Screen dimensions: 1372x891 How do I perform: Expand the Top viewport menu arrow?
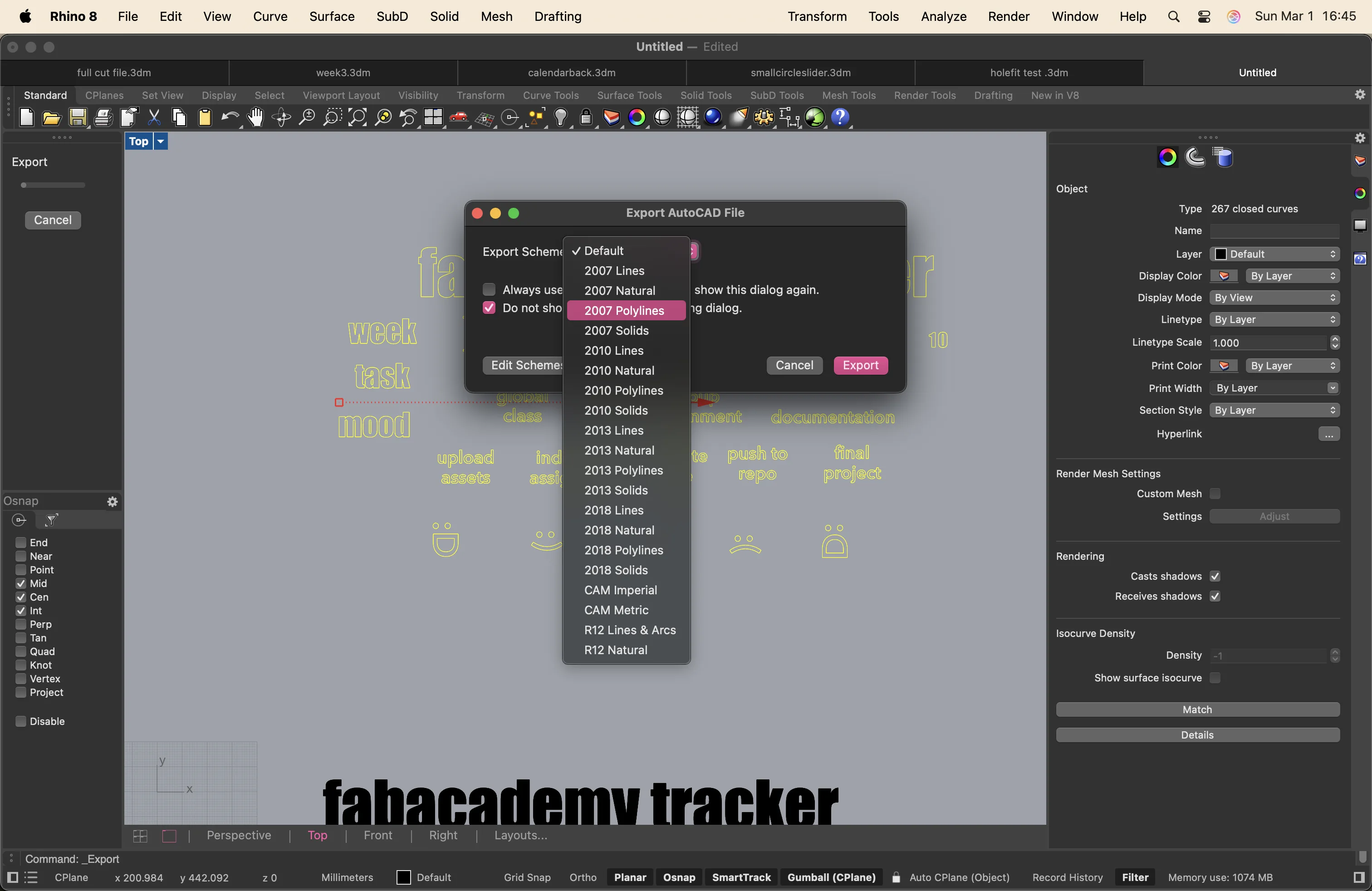(x=161, y=141)
